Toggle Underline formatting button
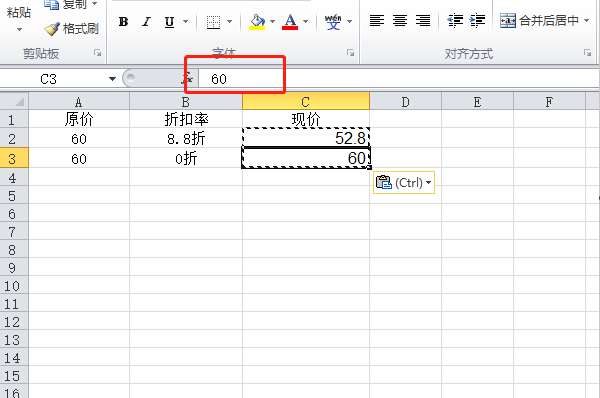600x398 pixels. point(169,22)
